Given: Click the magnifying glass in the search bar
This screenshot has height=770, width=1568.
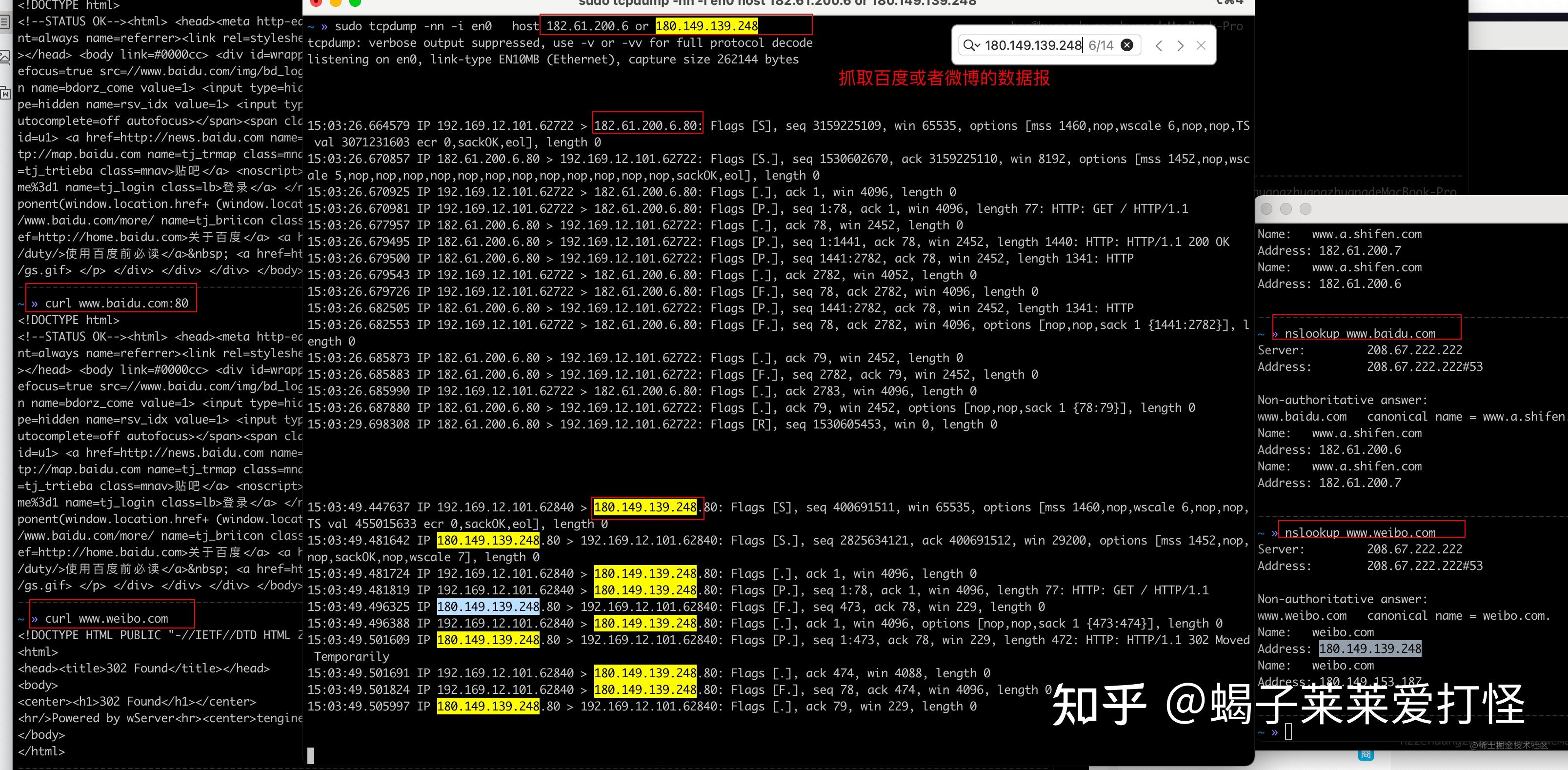Looking at the screenshot, I should [x=969, y=45].
